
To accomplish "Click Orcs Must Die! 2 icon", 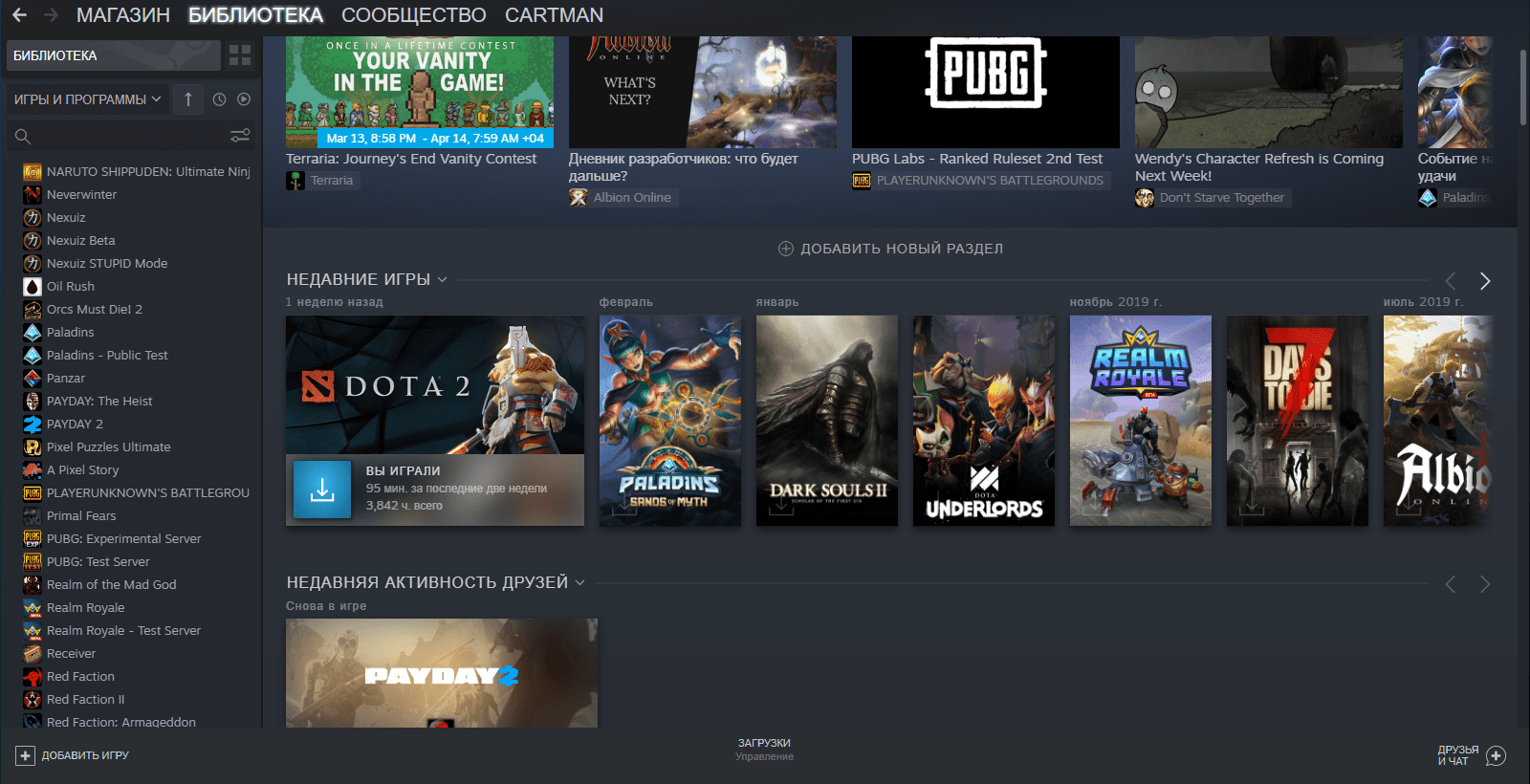I will coord(33,310).
